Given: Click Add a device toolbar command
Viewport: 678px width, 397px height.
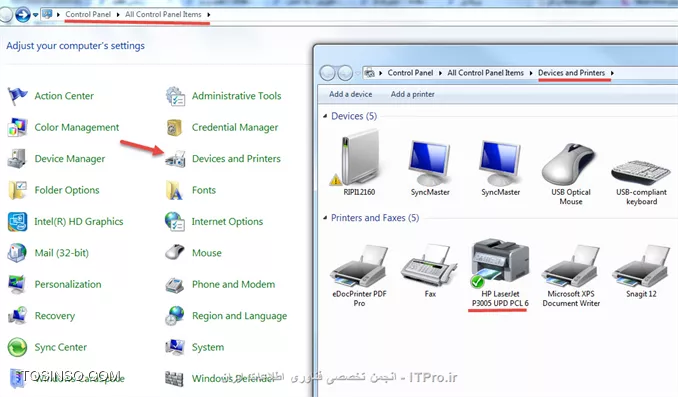Looking at the screenshot, I should (350, 94).
